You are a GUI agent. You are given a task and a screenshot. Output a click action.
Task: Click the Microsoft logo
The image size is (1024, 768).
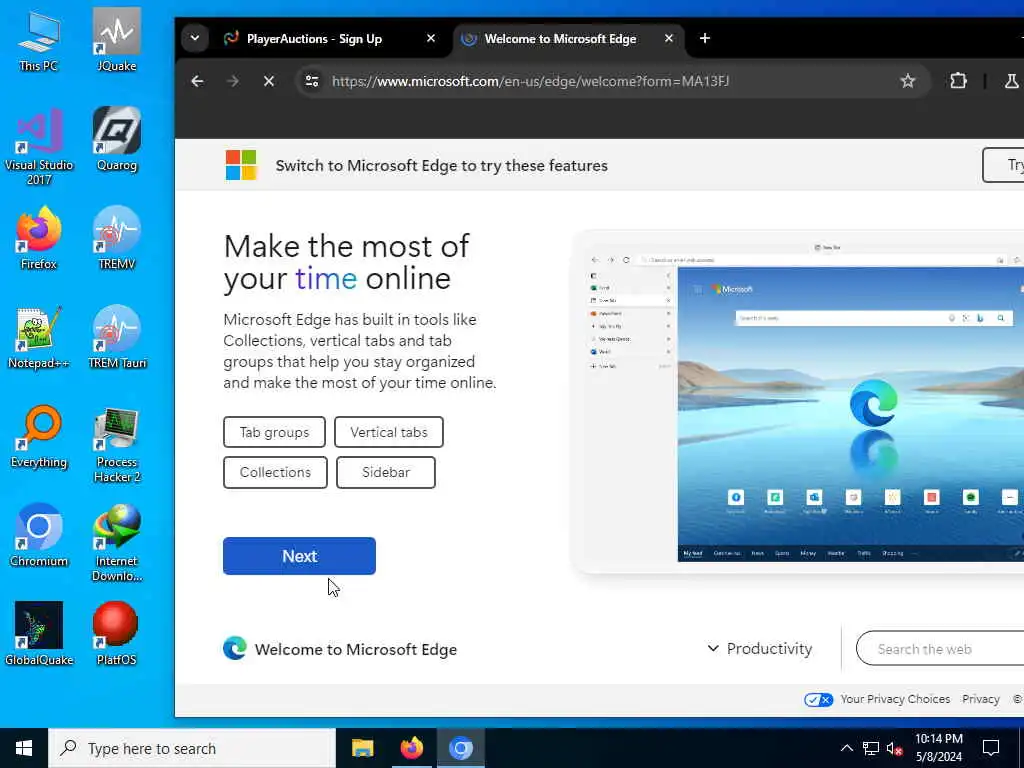click(241, 165)
